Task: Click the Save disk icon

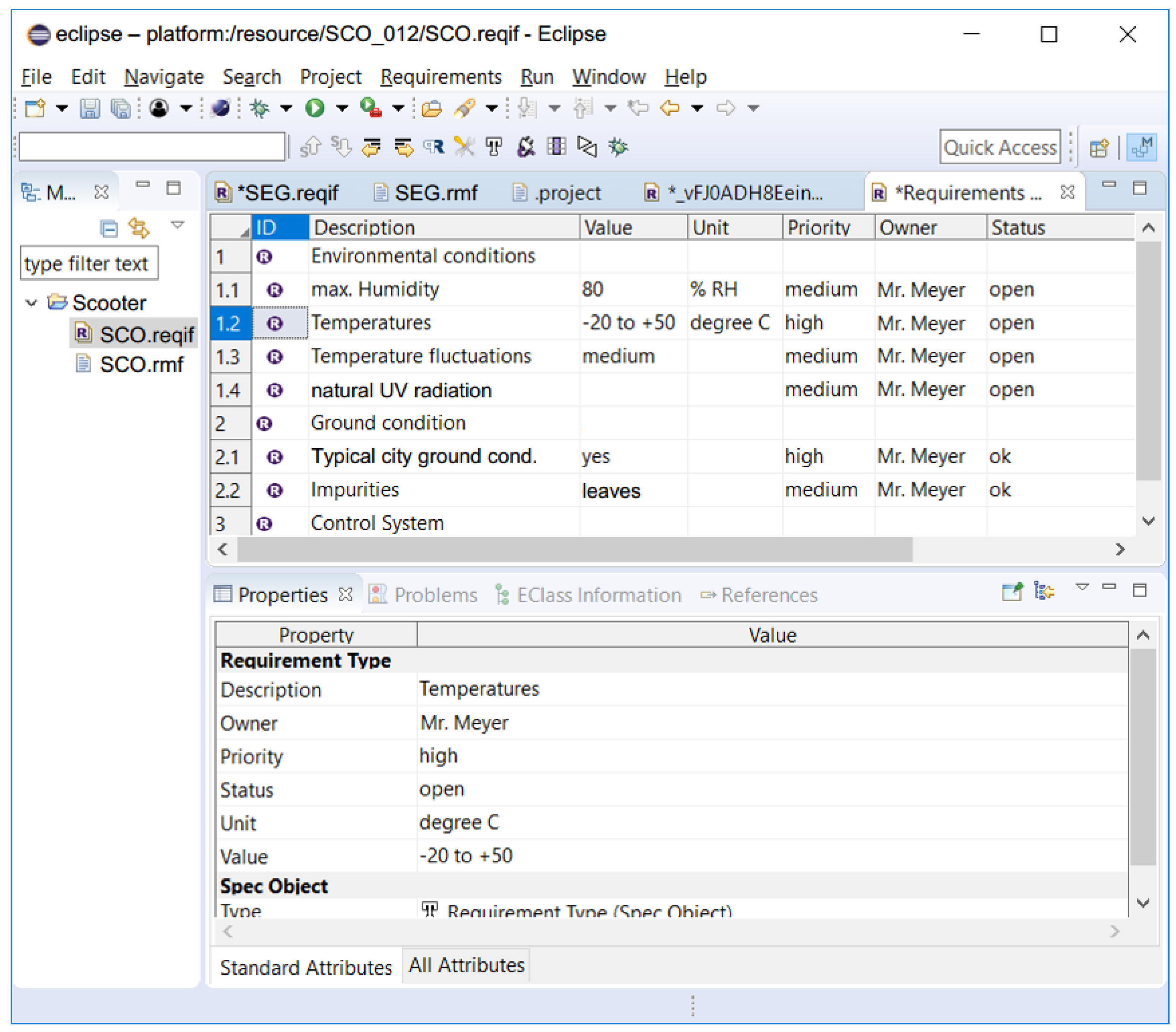Action: [x=89, y=108]
